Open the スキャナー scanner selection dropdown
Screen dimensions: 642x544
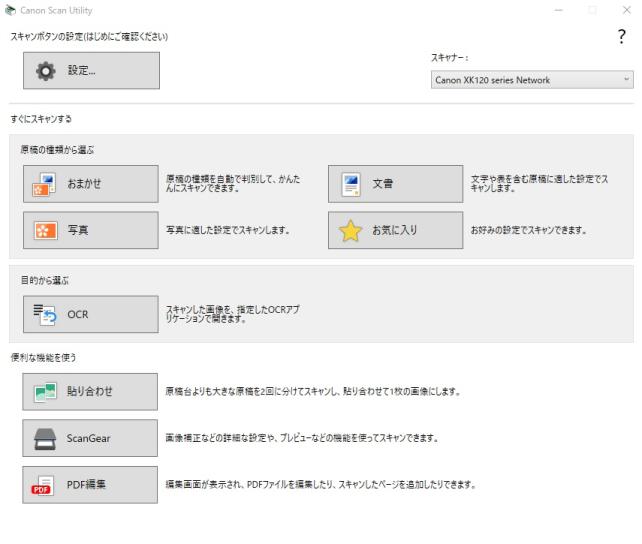pos(532,80)
